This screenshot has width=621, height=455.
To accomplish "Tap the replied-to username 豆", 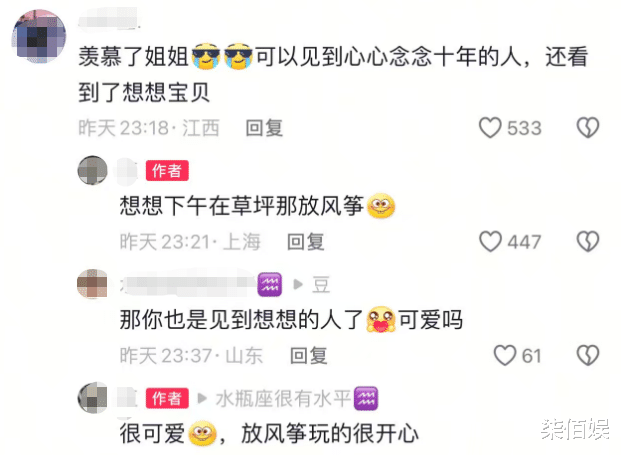I will click(321, 284).
